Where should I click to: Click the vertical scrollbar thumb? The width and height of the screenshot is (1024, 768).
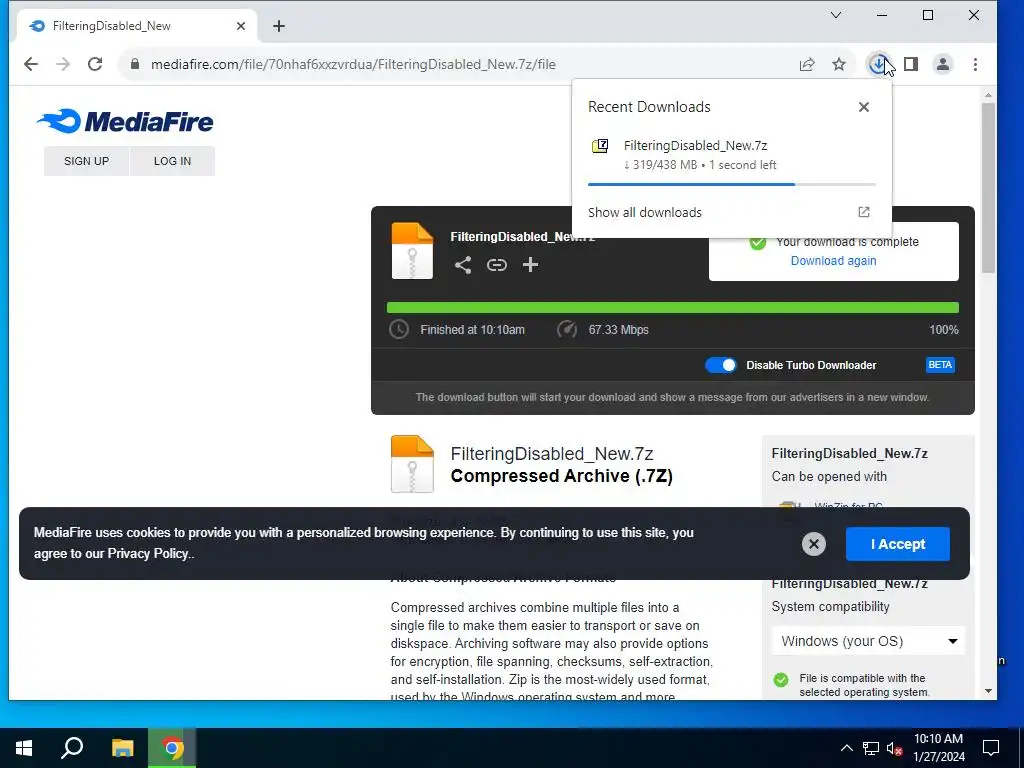(x=988, y=187)
